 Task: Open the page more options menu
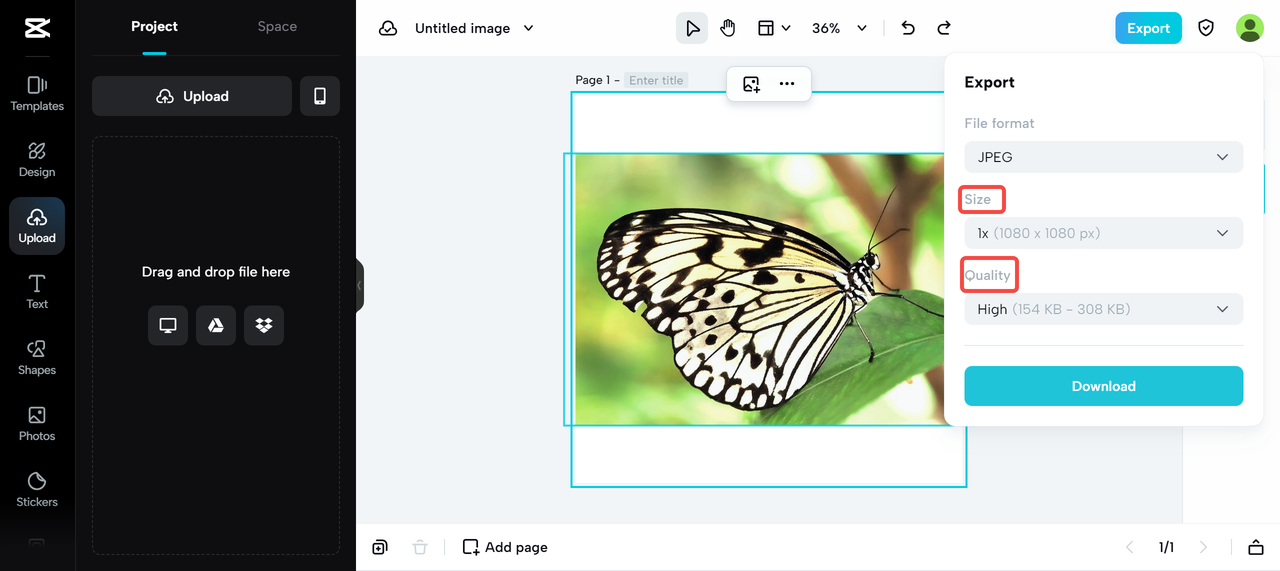pos(787,84)
